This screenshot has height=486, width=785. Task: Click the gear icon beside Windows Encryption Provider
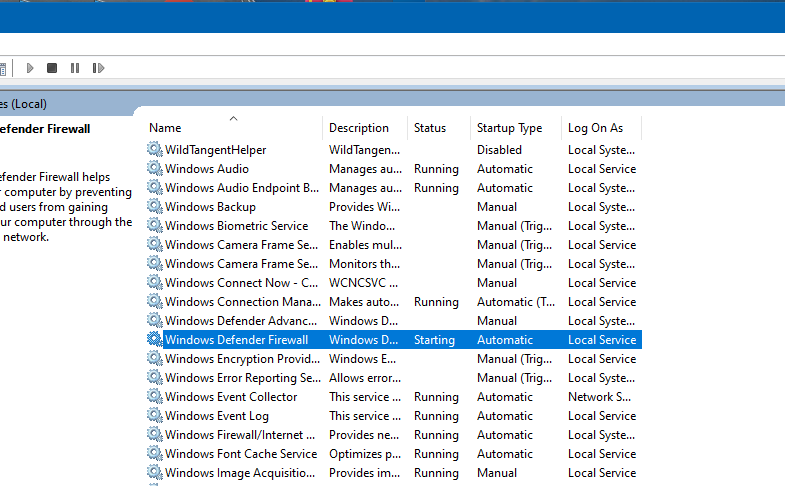tap(155, 358)
